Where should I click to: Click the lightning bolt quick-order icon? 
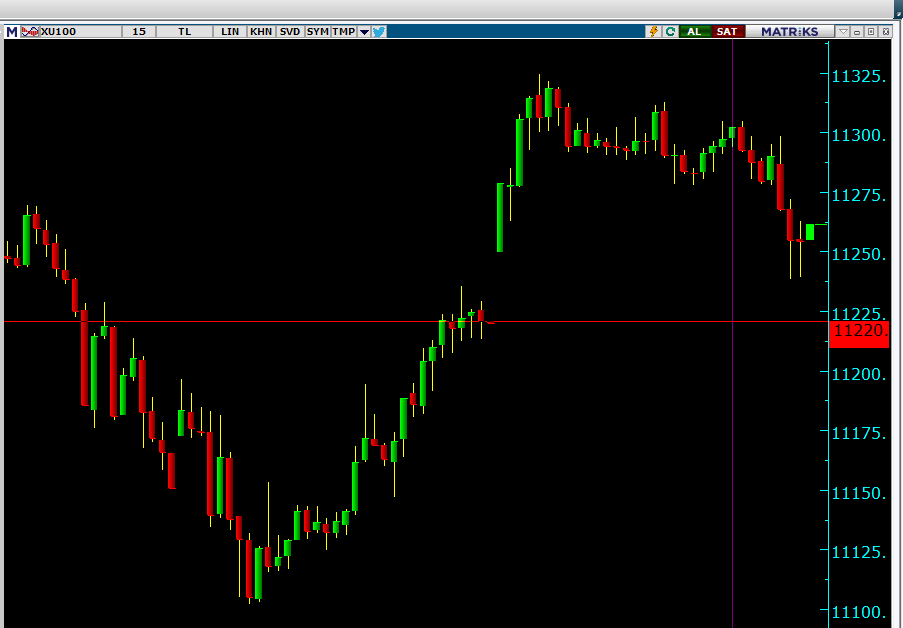click(654, 32)
